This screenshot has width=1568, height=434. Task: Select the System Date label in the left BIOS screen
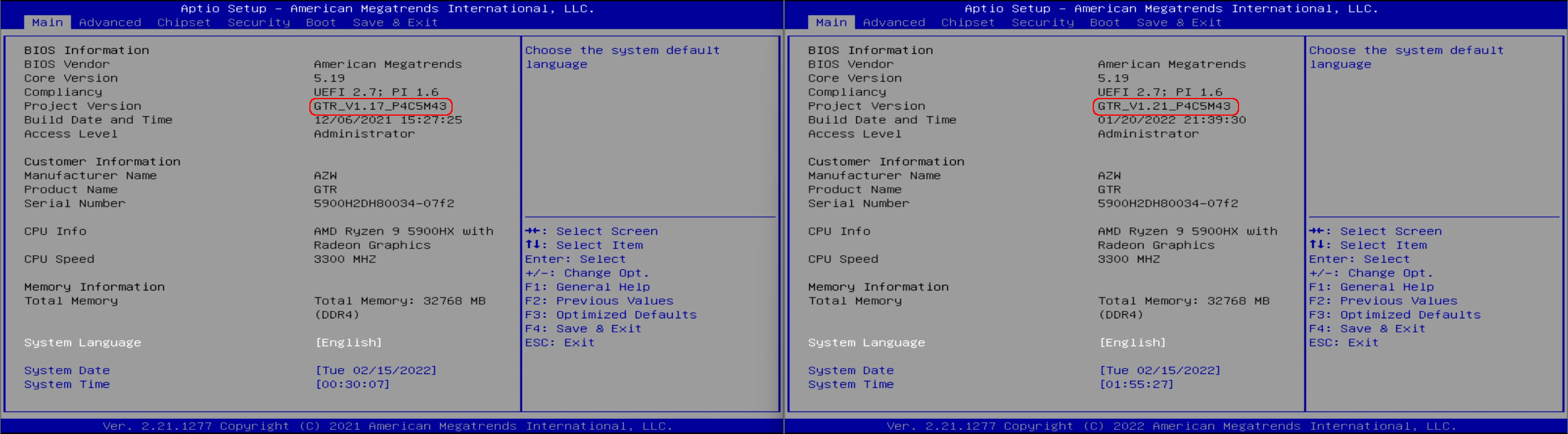pos(67,371)
